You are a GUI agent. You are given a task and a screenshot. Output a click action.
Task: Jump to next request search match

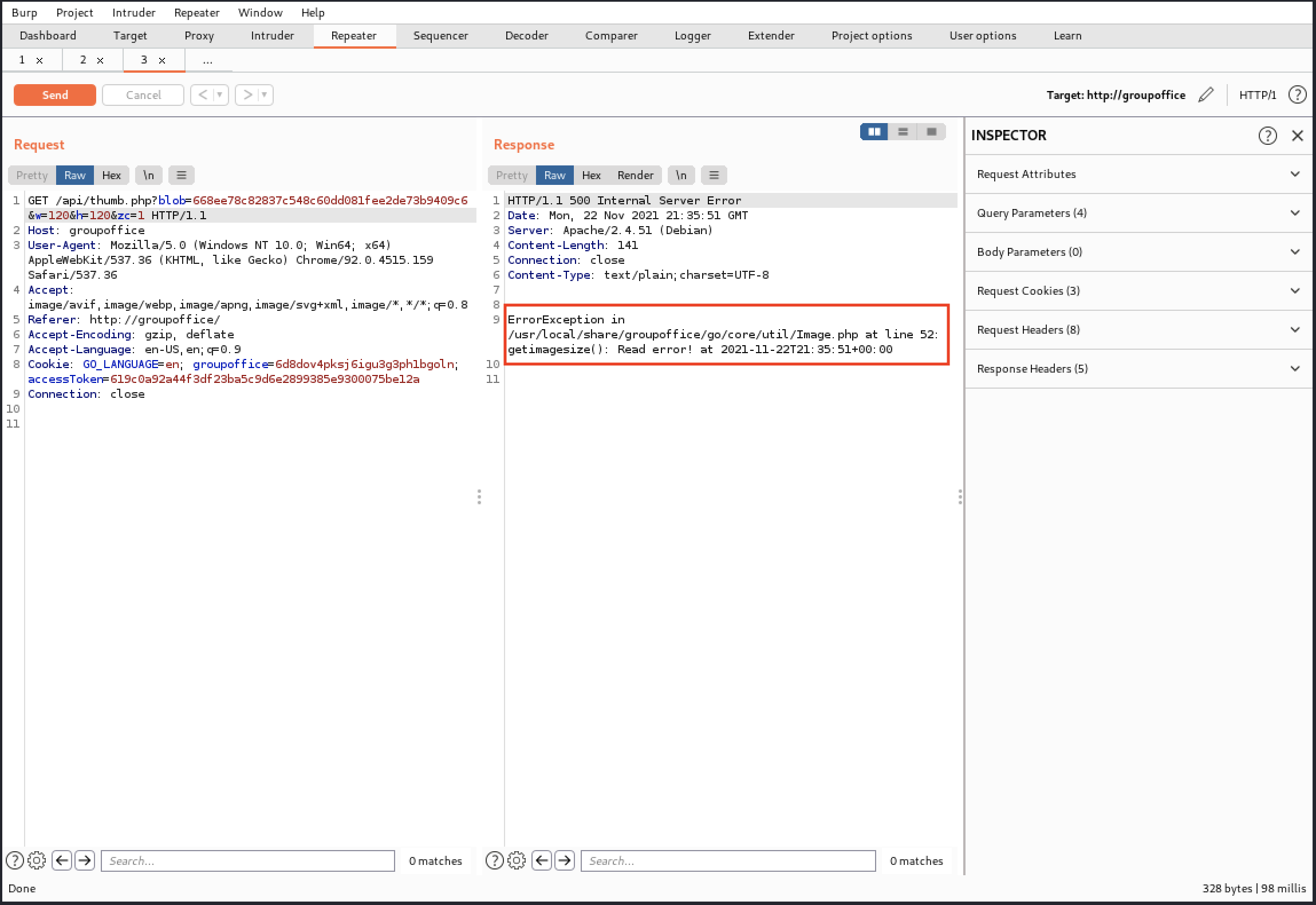coord(85,860)
